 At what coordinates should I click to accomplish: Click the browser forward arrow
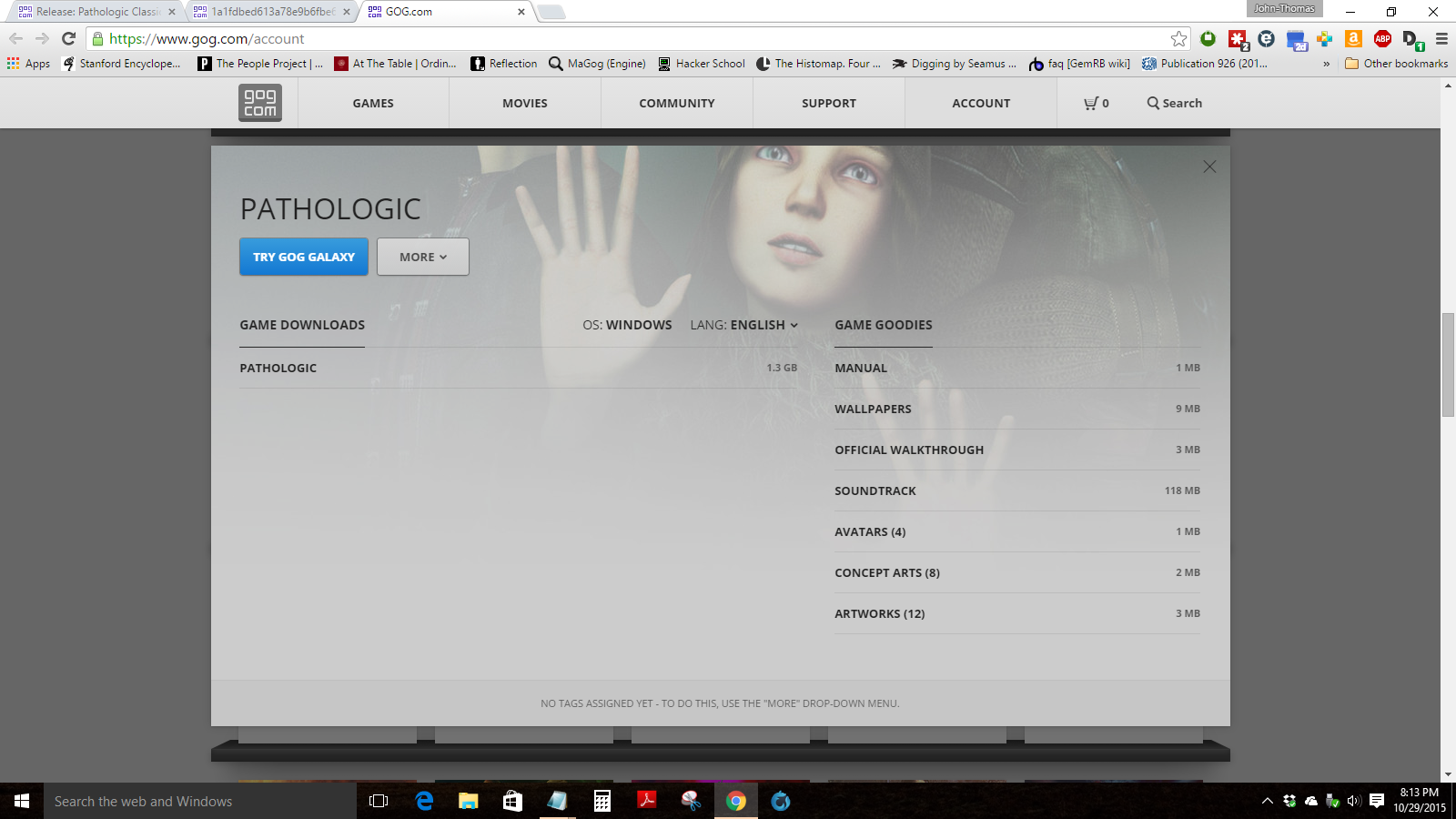coord(42,38)
